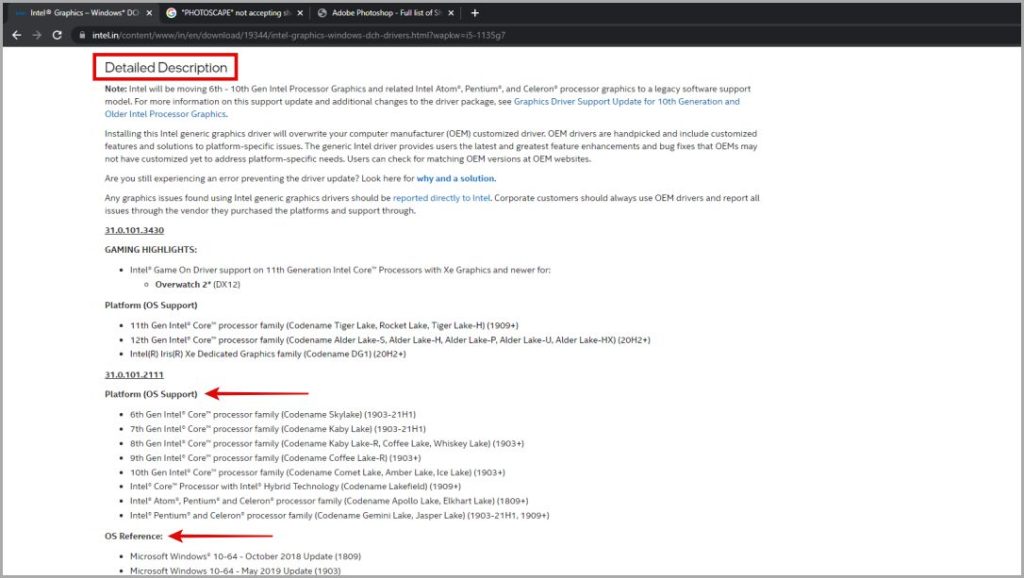Click the Lakefield Hybrid Technology line
Viewport: 1024px width, 578px height.
point(295,487)
